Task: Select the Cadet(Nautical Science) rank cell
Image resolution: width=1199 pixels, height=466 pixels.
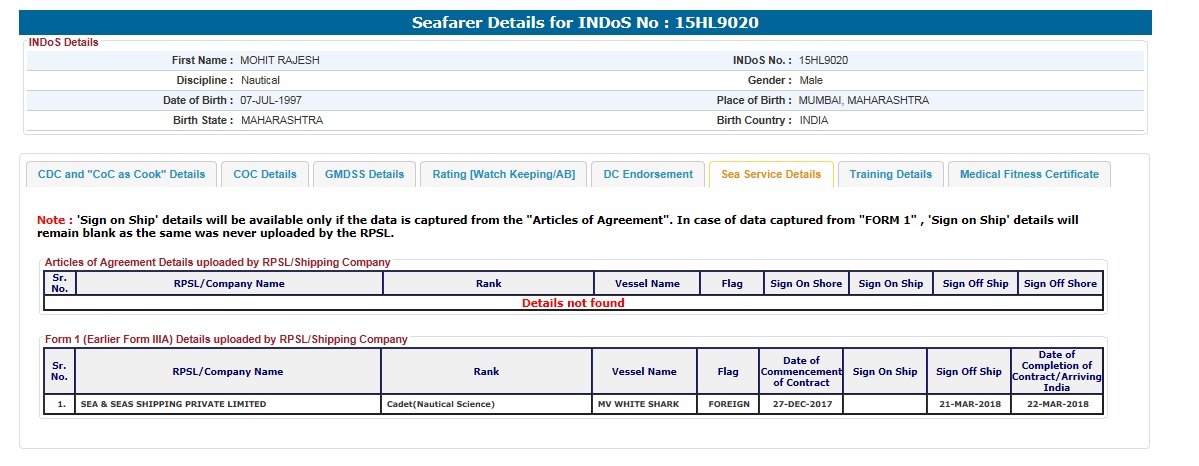Action: click(x=440, y=404)
